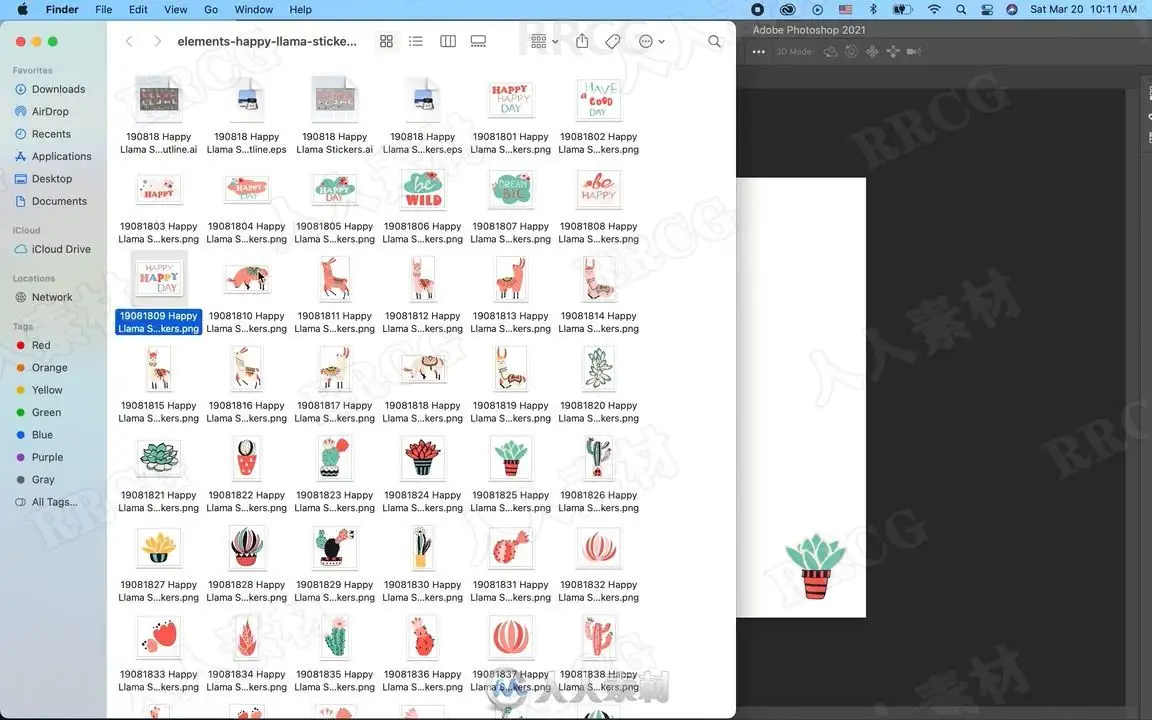Open Applications in Finder sidebar
1152x720 pixels.
pyautogui.click(x=53, y=156)
